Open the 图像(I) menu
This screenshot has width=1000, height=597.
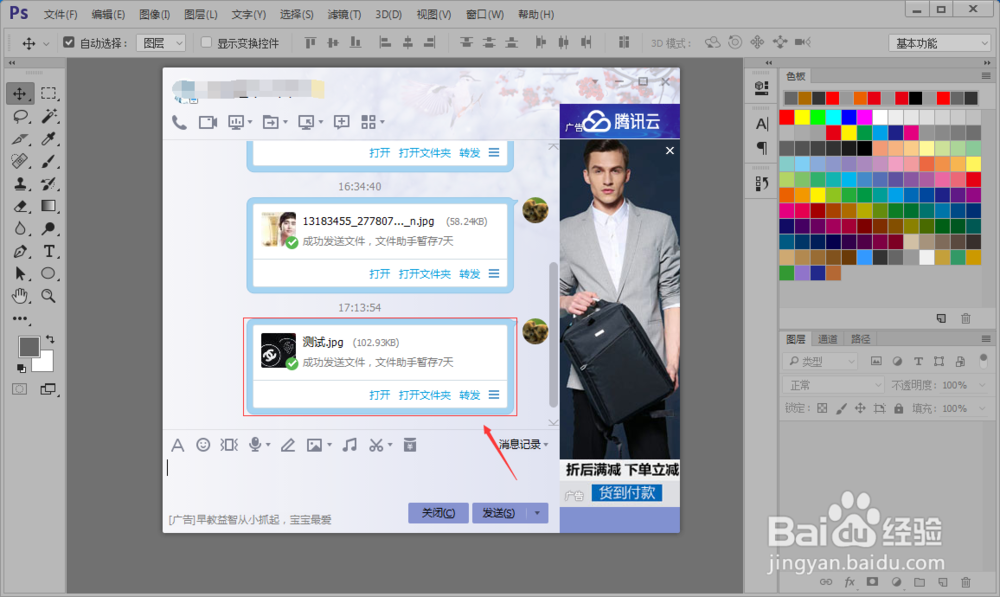pos(154,14)
